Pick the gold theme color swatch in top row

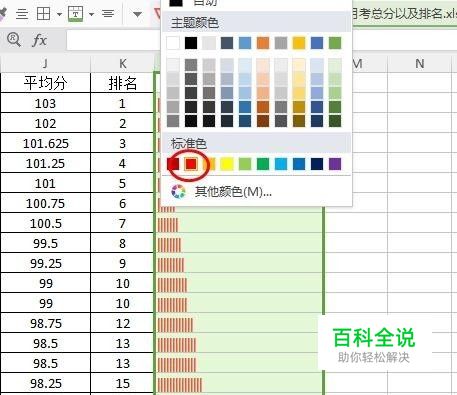[x=299, y=43]
